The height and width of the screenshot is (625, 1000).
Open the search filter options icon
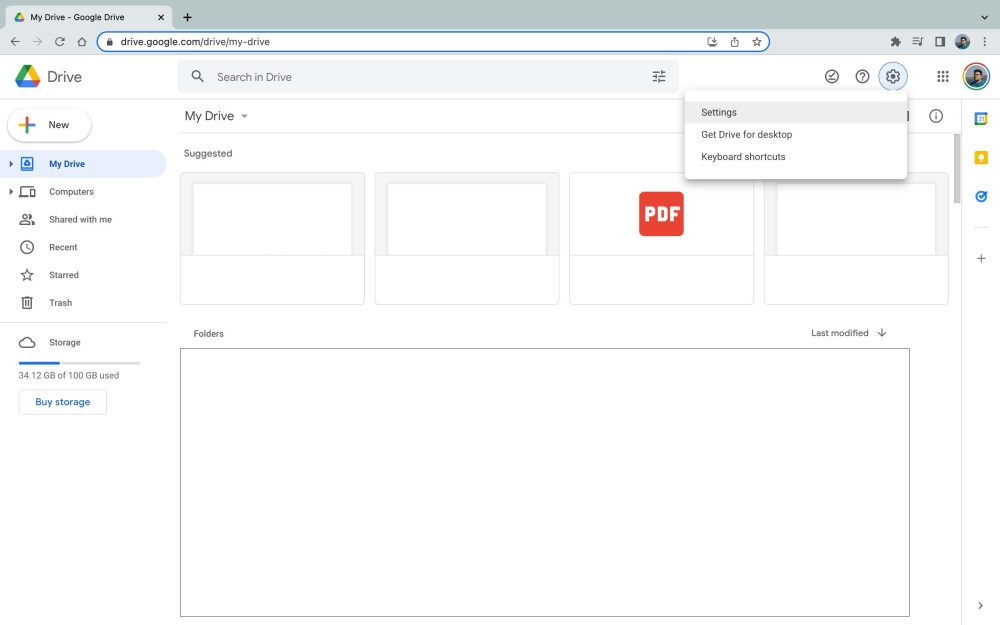tap(659, 77)
